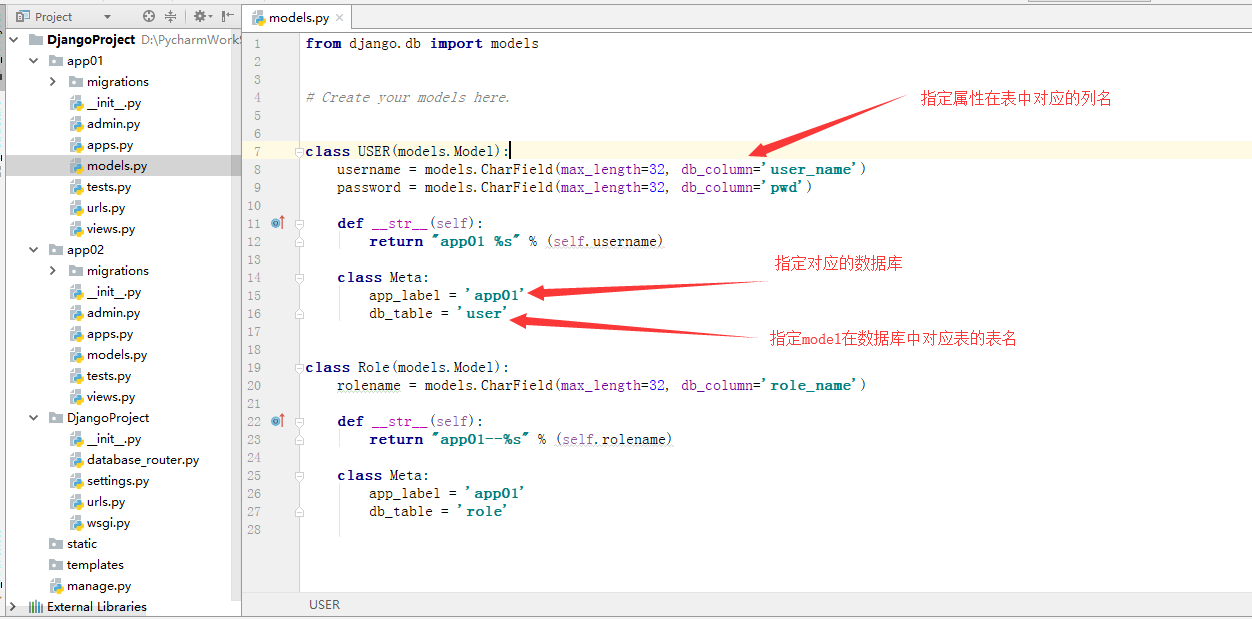Click Python file icon of app01 admin.py
Viewport: 1252px width, 619px height.
tap(76, 124)
